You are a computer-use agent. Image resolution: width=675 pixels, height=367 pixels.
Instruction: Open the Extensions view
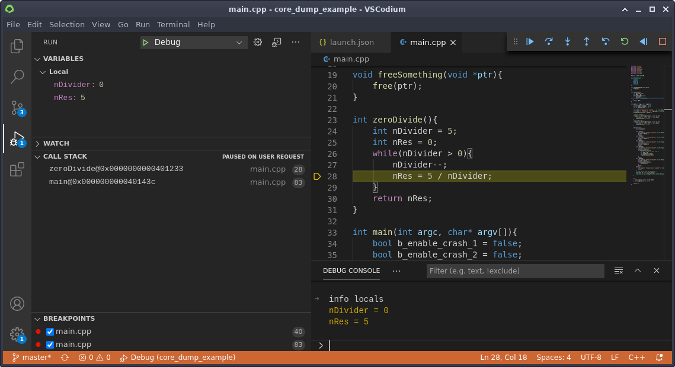point(17,170)
